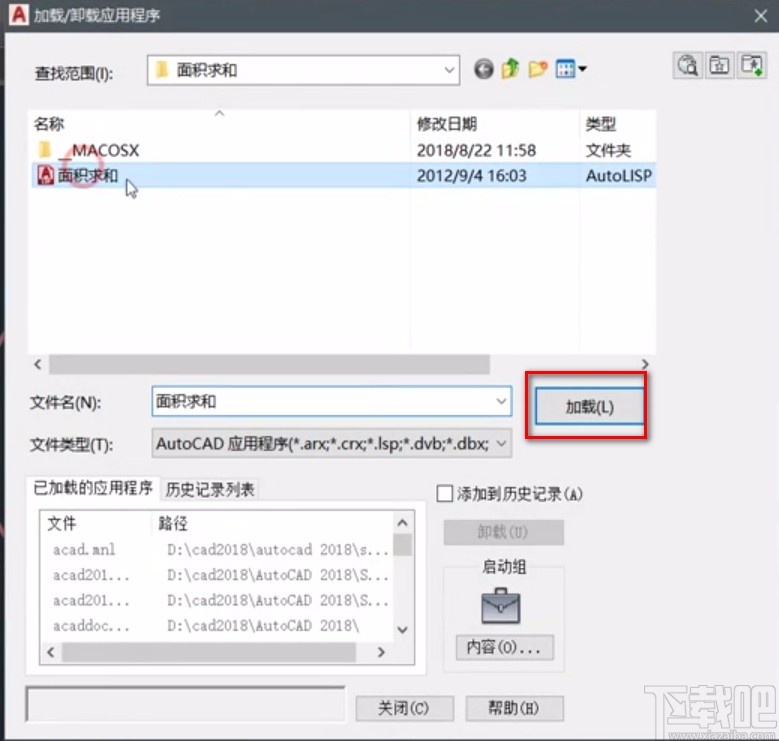This screenshot has height=741, width=779.
Task: Switch to 已加载的应用程序 tab
Action: point(93,489)
